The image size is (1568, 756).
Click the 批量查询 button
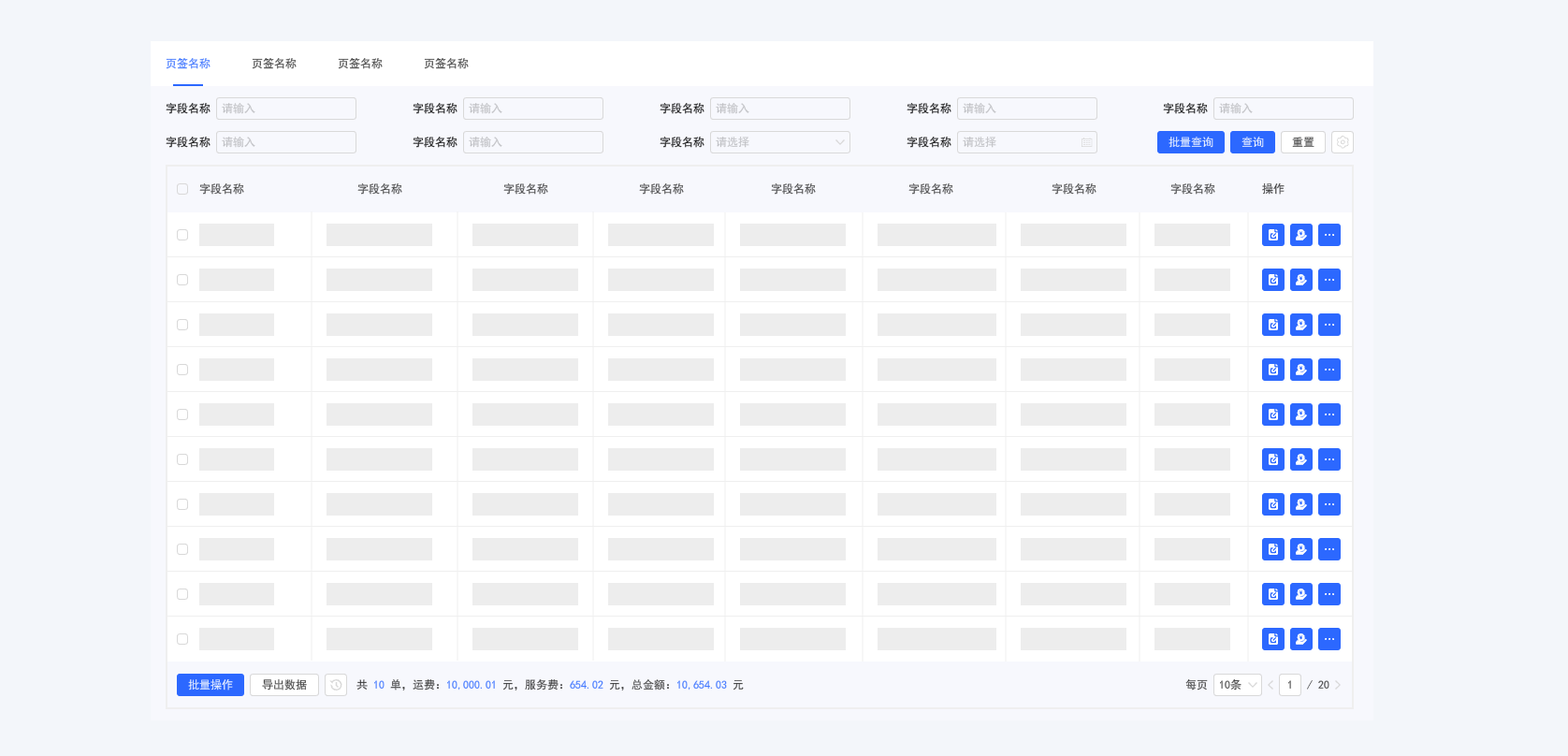[1190, 142]
